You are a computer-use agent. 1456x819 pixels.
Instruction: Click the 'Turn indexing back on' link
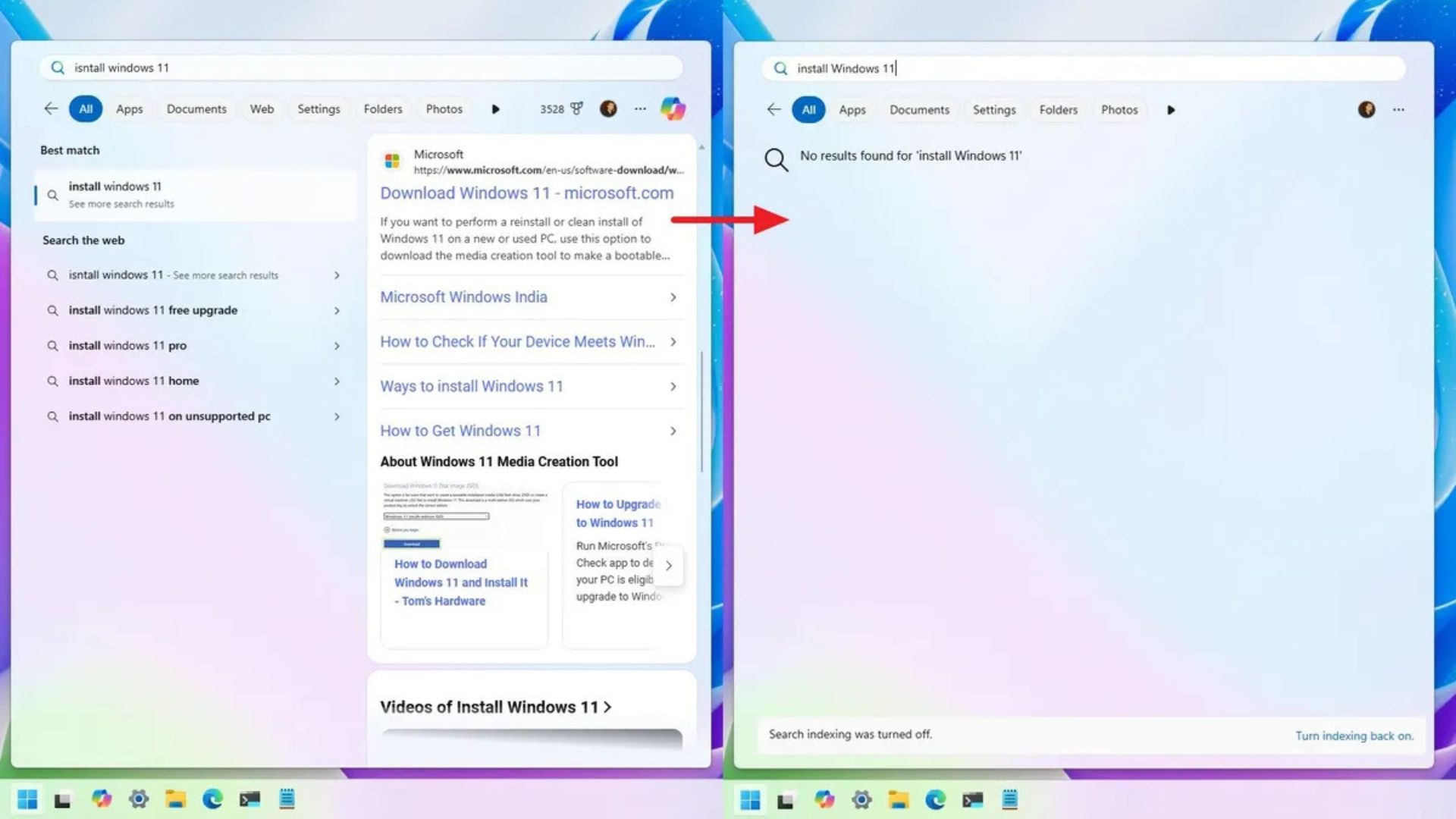(x=1354, y=736)
